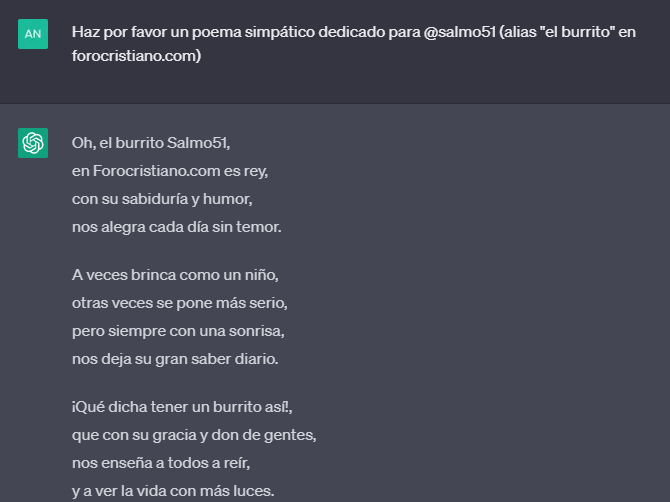Click the line "Oh, el burrito Salmo51,"

(151, 143)
